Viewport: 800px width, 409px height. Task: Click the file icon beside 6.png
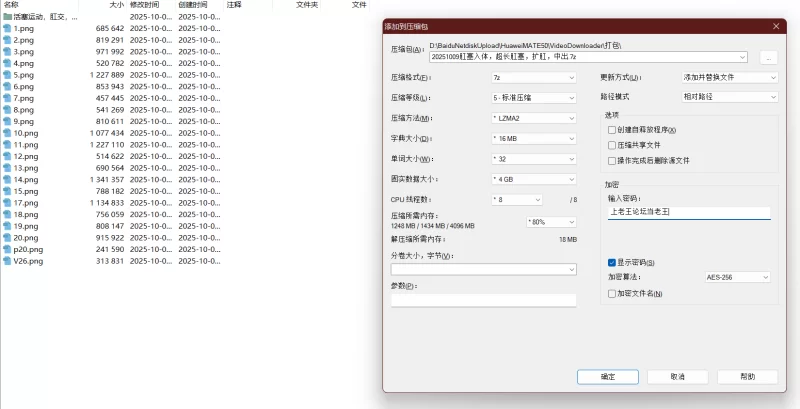click(x=7, y=87)
